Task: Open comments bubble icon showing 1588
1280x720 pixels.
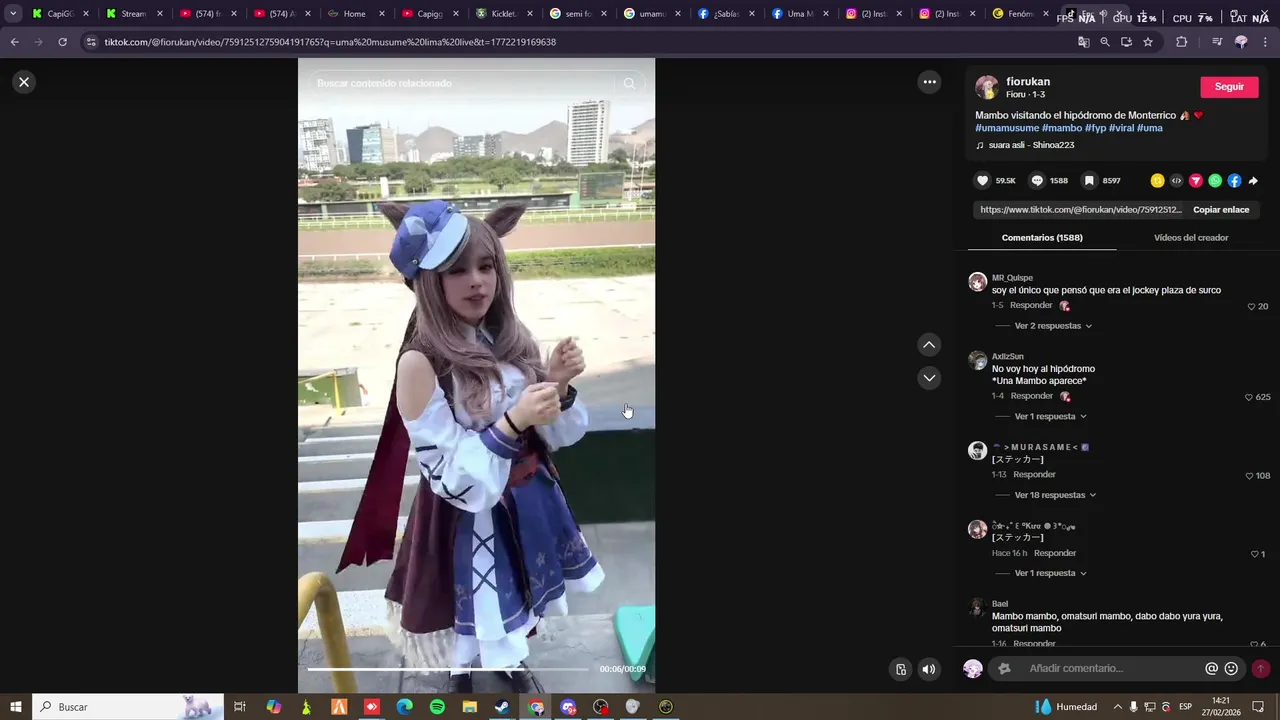Action: click(x=1037, y=181)
